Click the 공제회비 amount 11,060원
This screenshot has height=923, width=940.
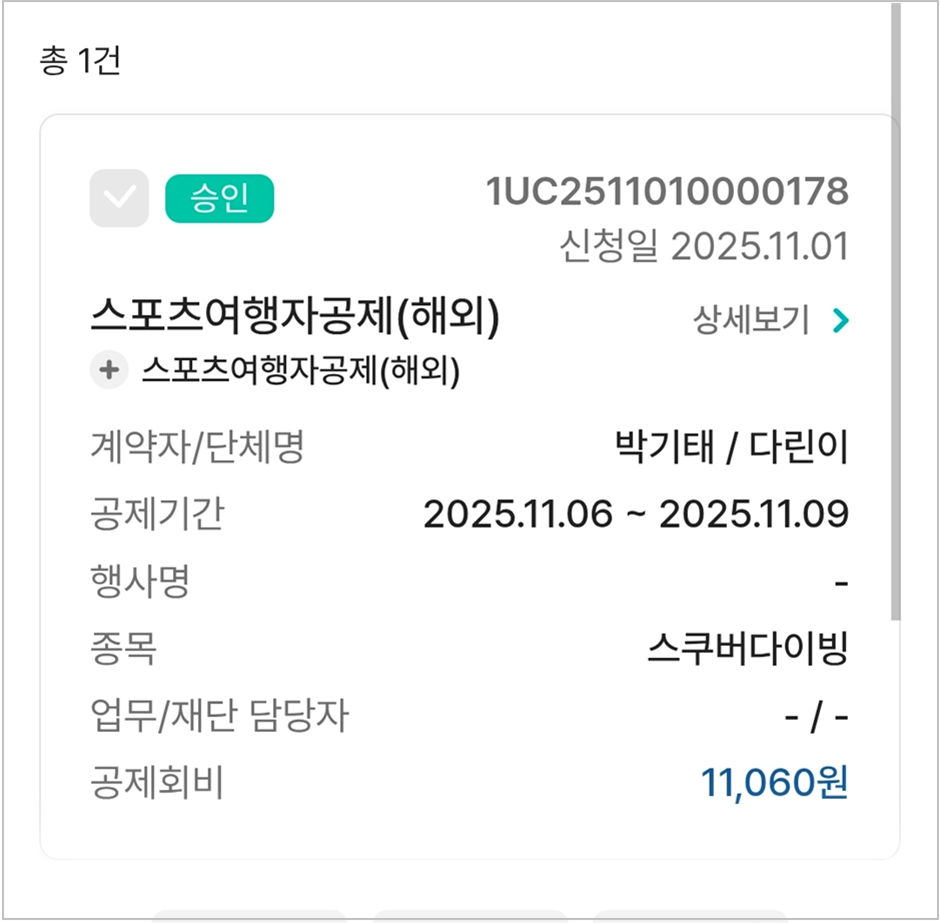(x=774, y=783)
